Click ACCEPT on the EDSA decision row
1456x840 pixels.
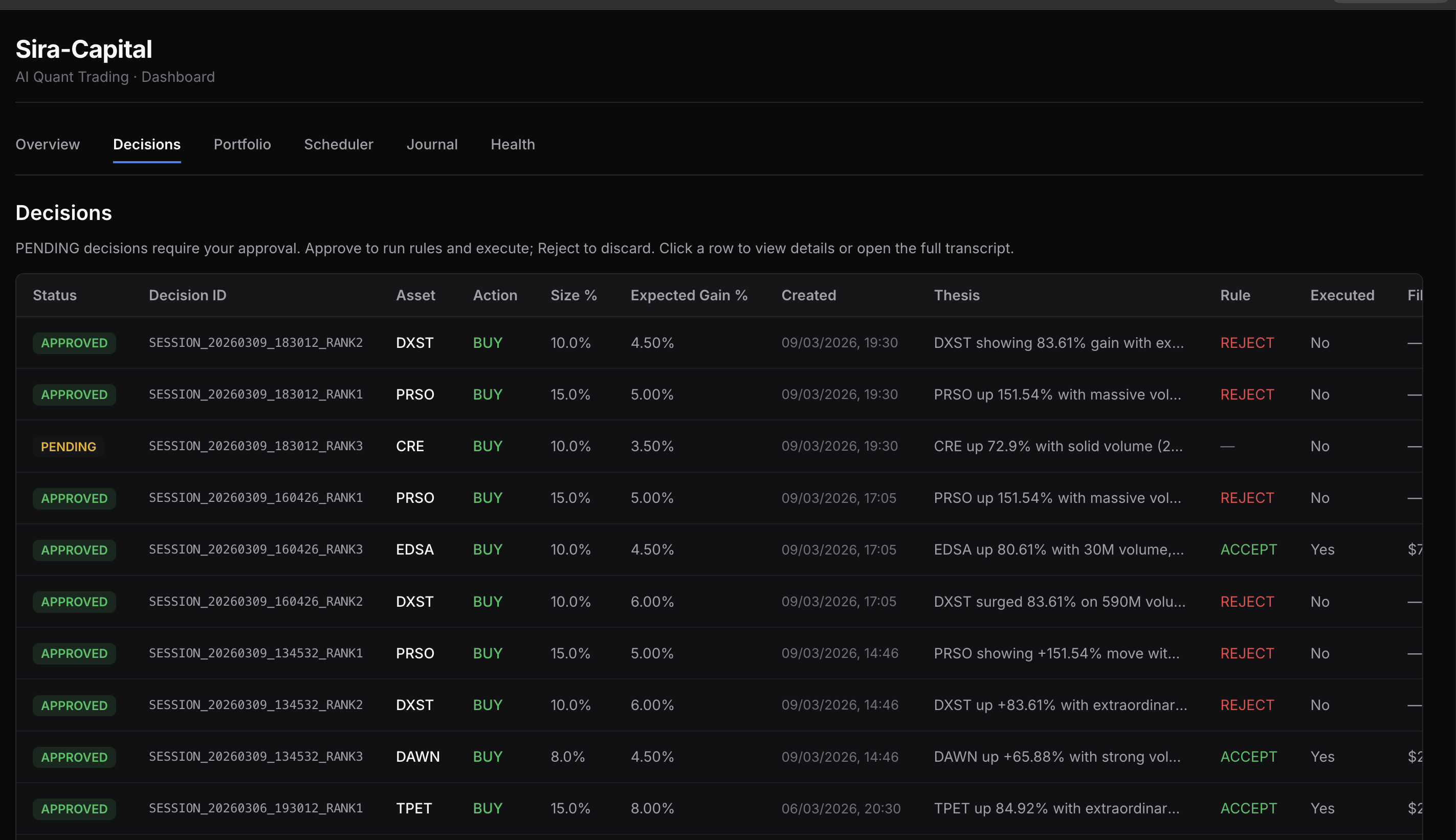[x=1248, y=549]
